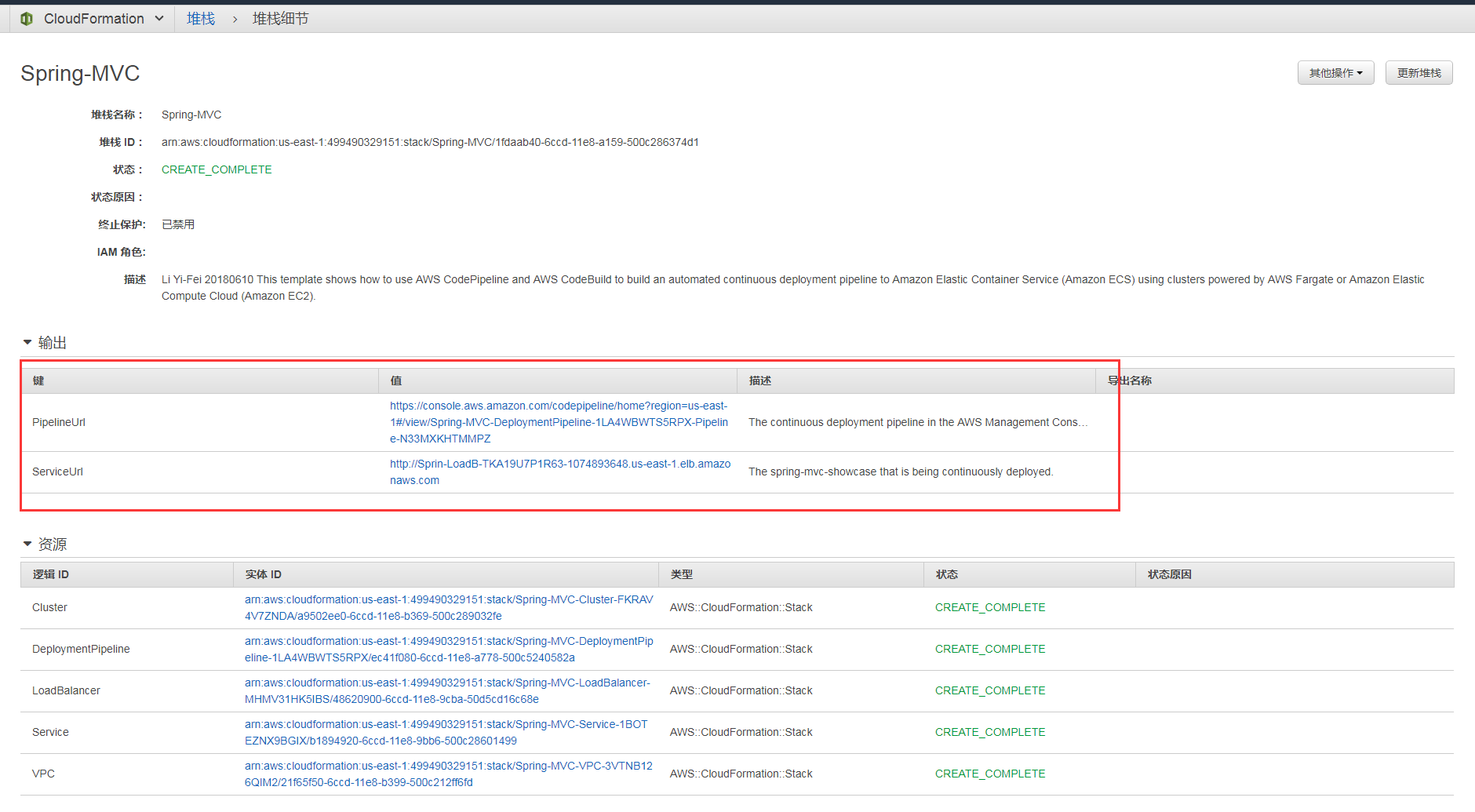Open the DeploymentPipeline stack ARN link
The image size is (1475, 812).
click(x=449, y=649)
